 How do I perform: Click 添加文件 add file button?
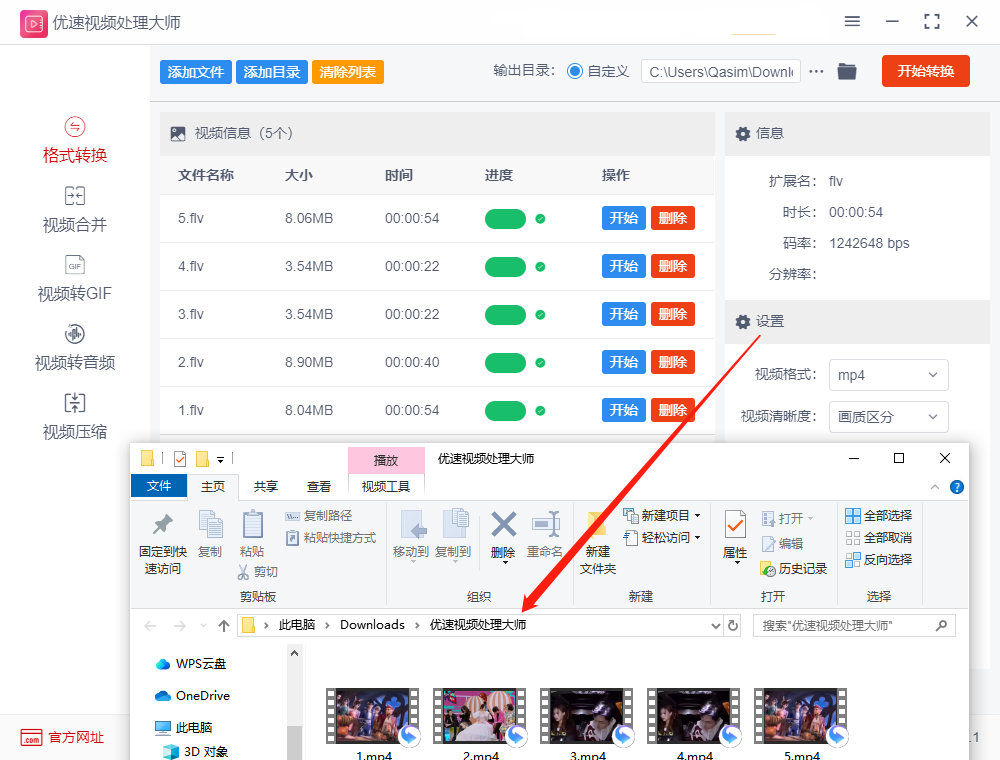coord(196,72)
